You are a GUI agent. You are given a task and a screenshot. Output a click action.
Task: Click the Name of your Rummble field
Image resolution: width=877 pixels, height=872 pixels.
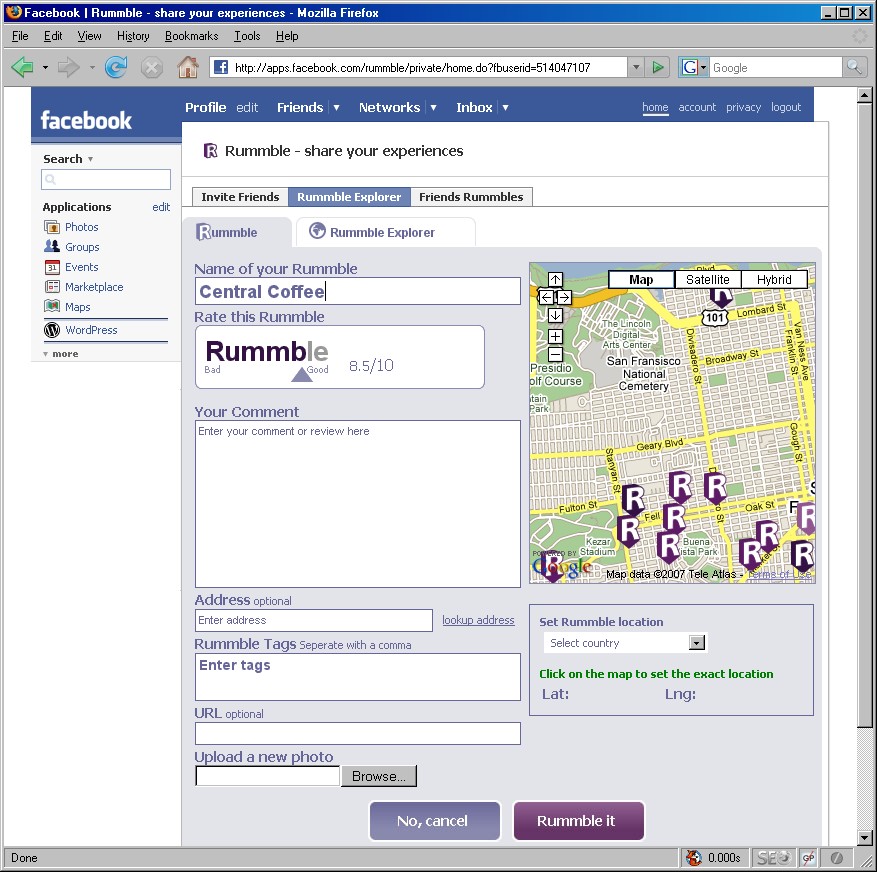tap(357, 291)
